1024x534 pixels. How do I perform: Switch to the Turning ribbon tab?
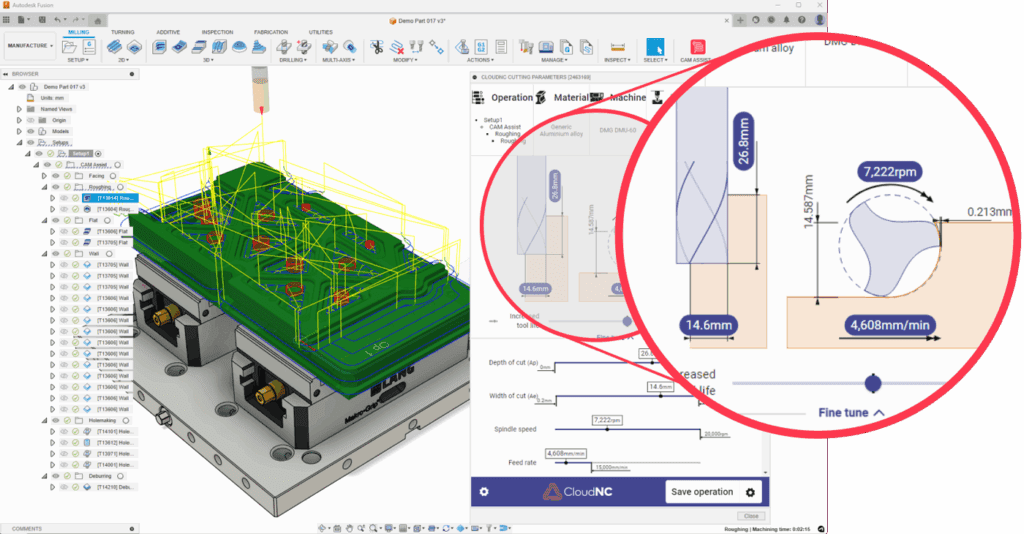[x=123, y=32]
